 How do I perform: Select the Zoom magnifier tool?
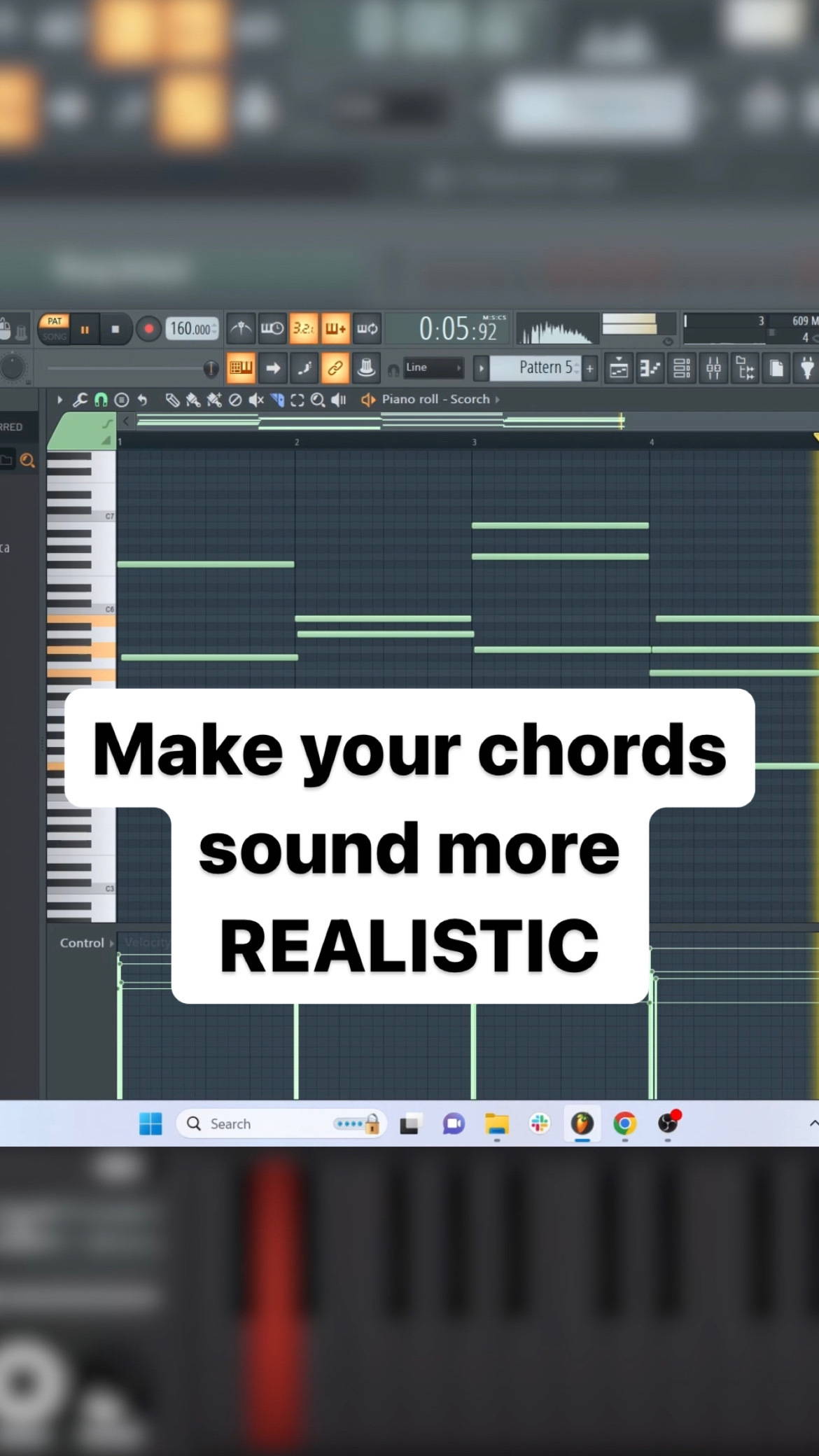tap(318, 400)
